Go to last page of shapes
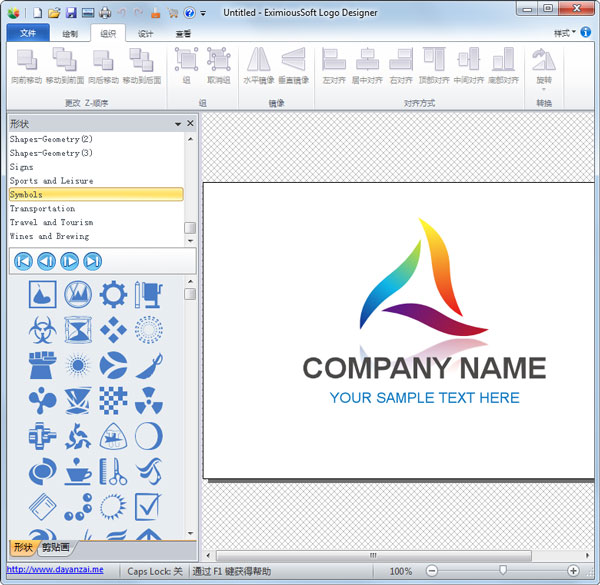This screenshot has width=600, height=585. click(x=93, y=261)
